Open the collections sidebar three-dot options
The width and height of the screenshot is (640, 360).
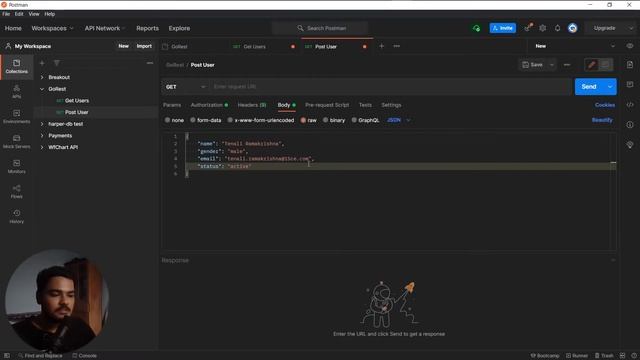(x=150, y=63)
